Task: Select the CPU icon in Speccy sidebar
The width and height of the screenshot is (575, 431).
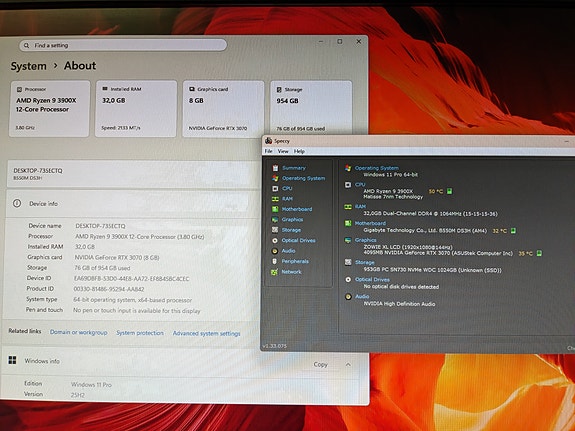Action: pos(275,189)
